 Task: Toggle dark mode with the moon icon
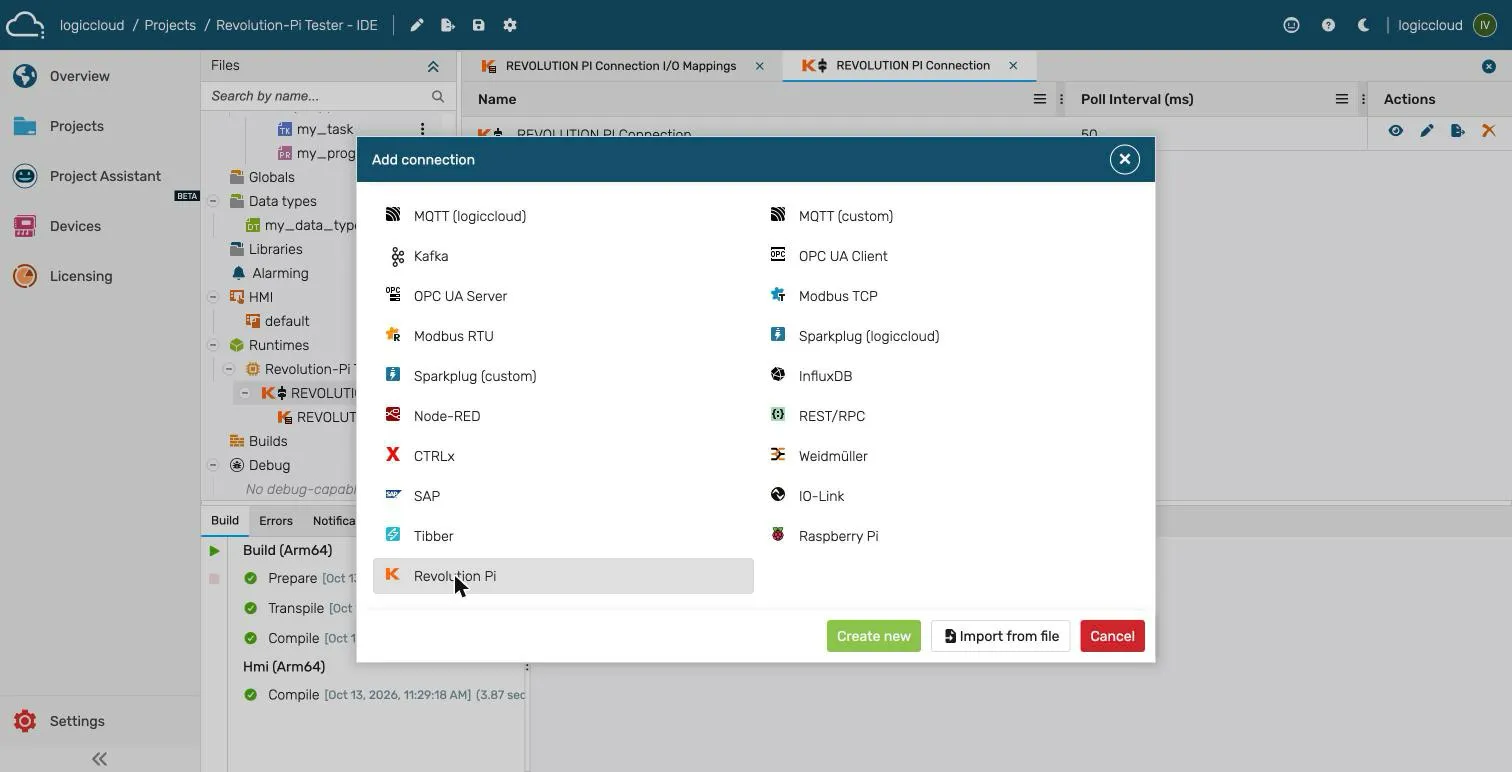pyautogui.click(x=1363, y=25)
